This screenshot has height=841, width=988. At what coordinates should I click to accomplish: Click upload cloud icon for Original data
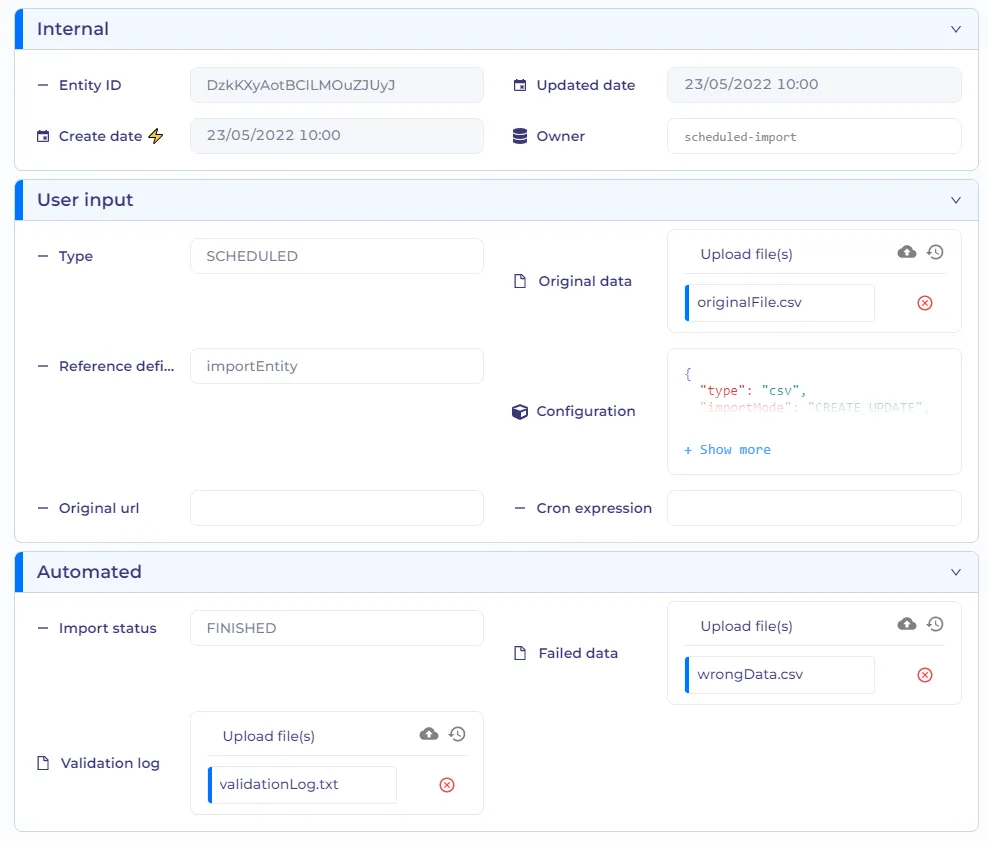(907, 253)
